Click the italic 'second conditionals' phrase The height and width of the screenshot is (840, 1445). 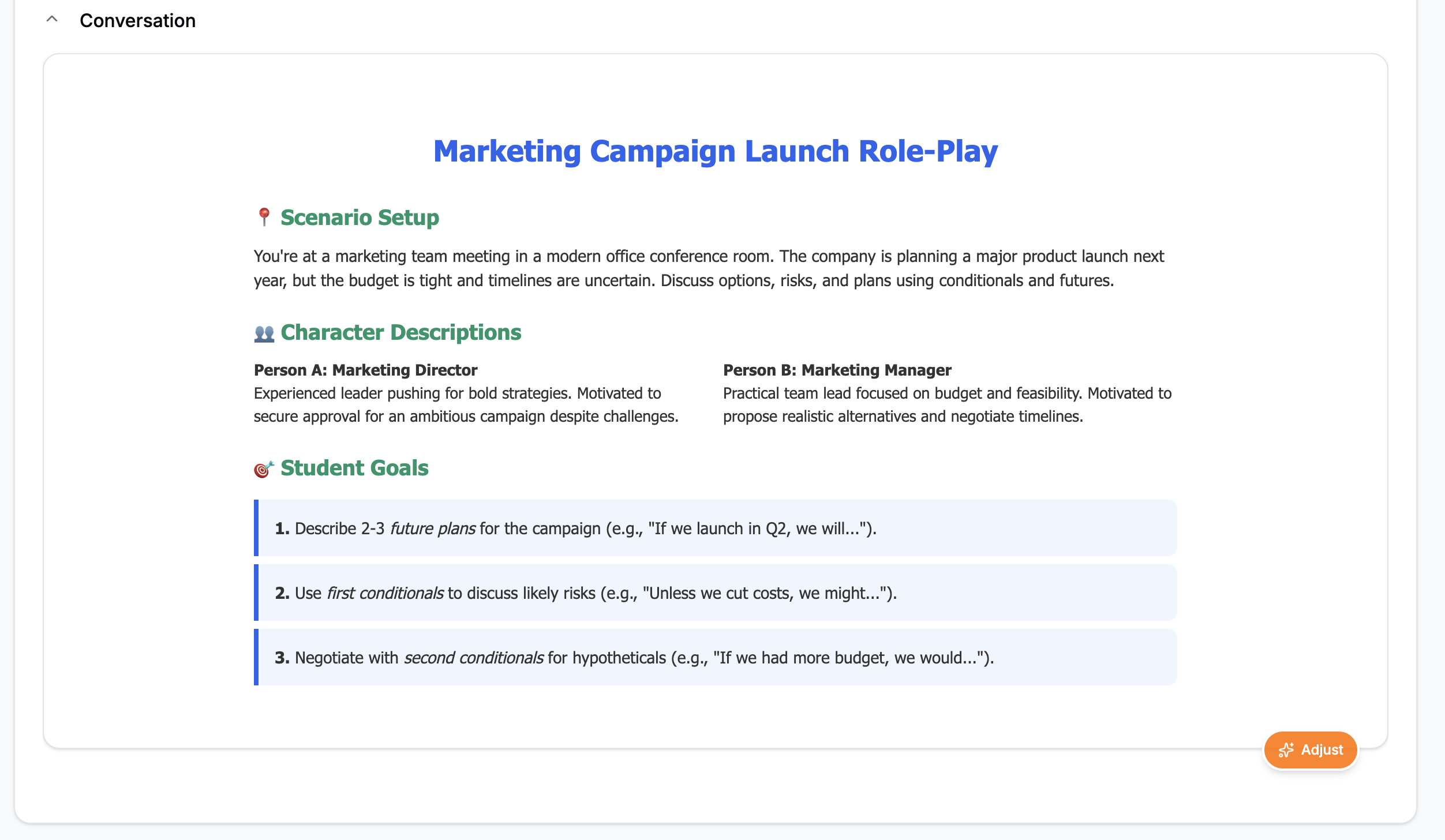(x=473, y=658)
